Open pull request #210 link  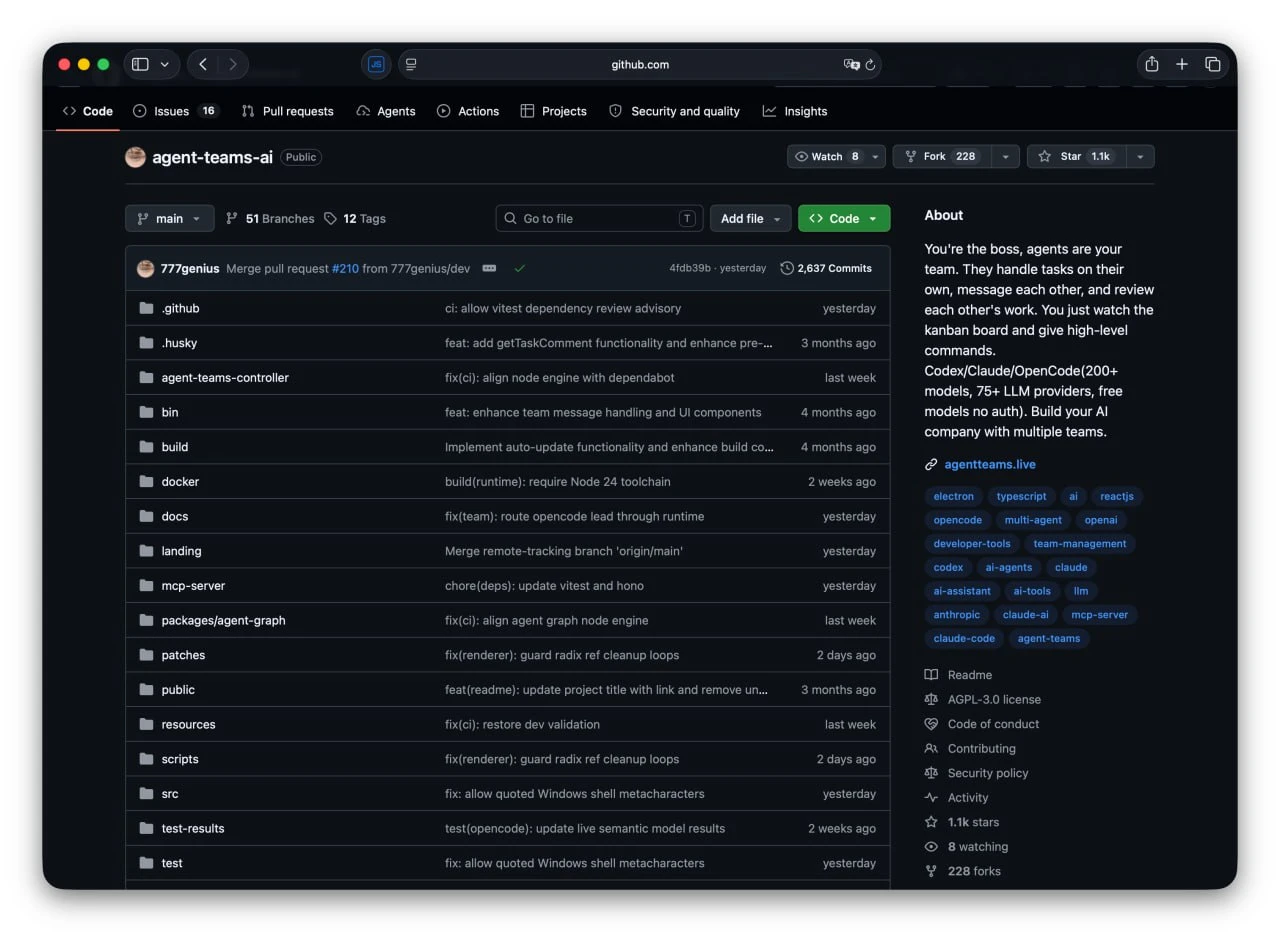coord(345,268)
